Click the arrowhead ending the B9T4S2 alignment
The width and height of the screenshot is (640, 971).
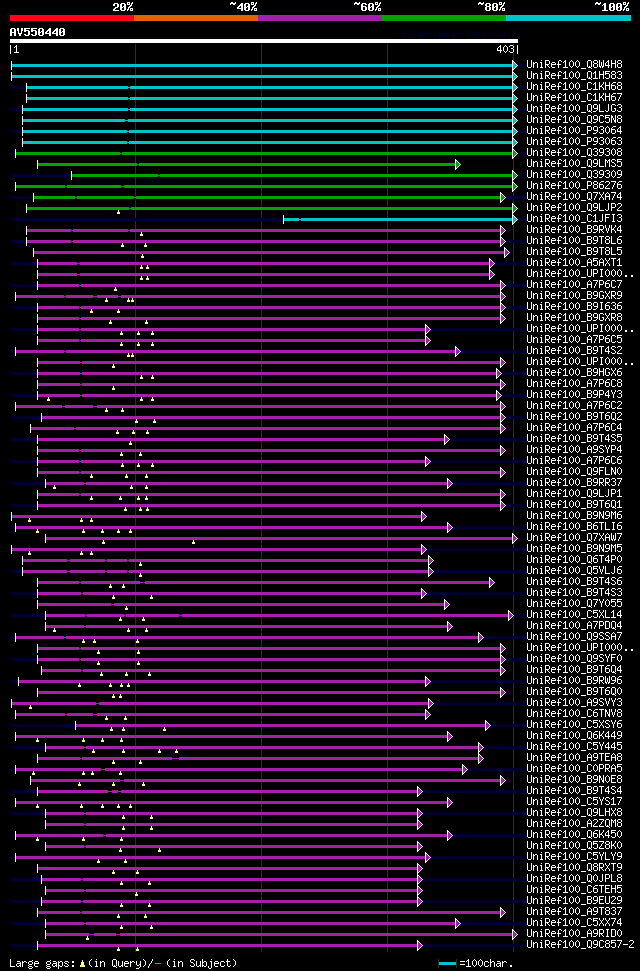(458, 351)
